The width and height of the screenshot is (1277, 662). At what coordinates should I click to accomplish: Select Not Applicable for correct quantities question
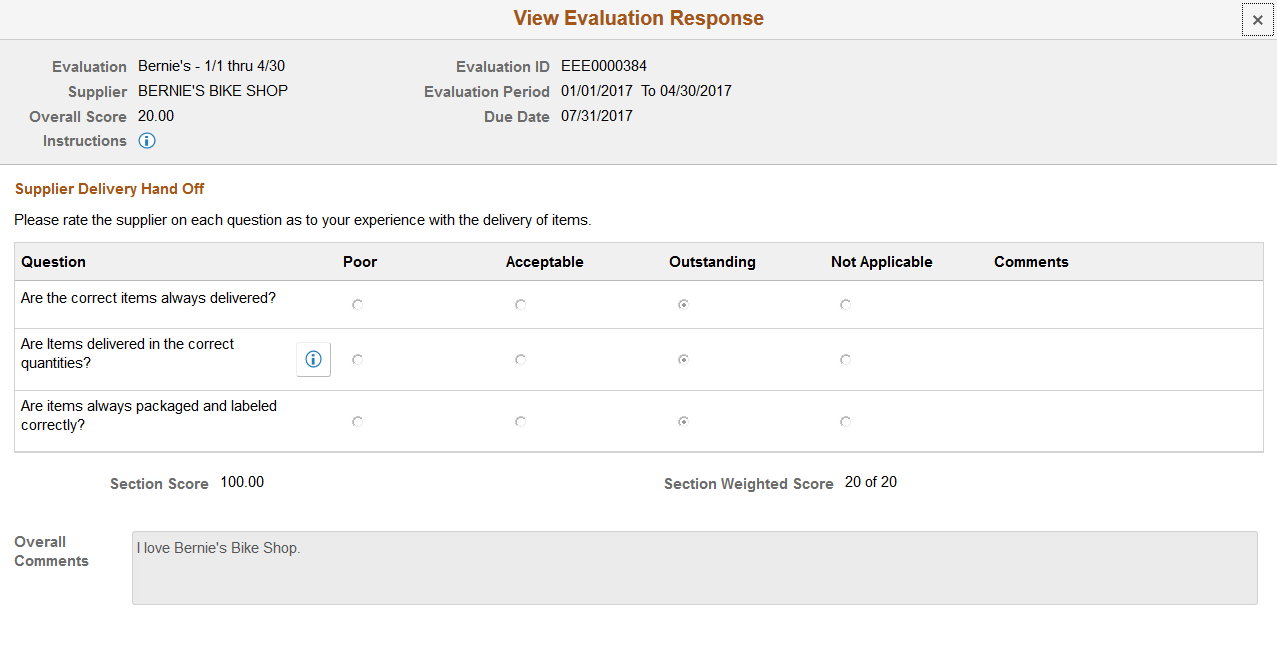pyautogui.click(x=845, y=359)
